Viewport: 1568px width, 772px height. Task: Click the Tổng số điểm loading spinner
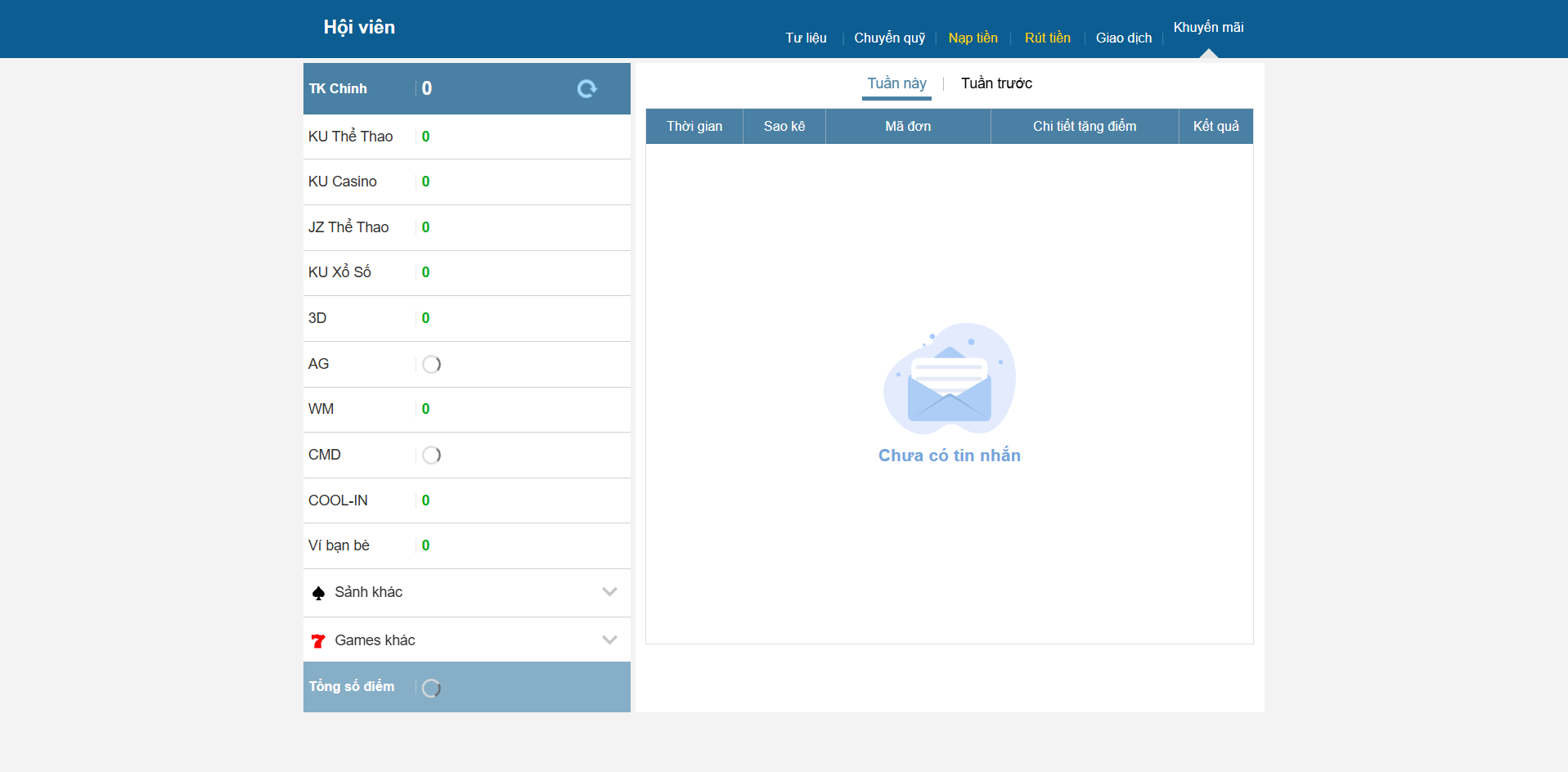[431, 688]
